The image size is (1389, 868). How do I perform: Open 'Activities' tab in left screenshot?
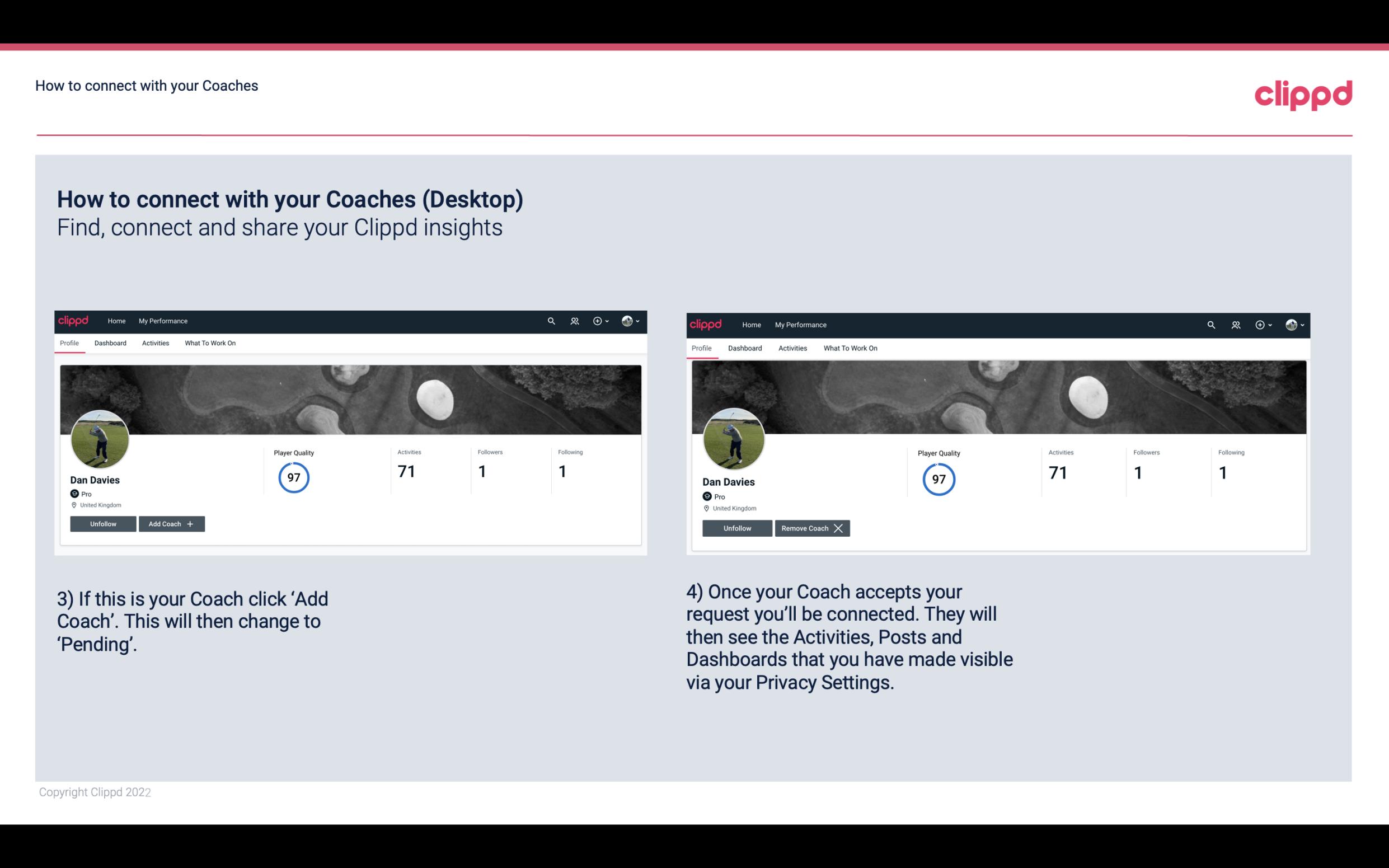coord(155,343)
